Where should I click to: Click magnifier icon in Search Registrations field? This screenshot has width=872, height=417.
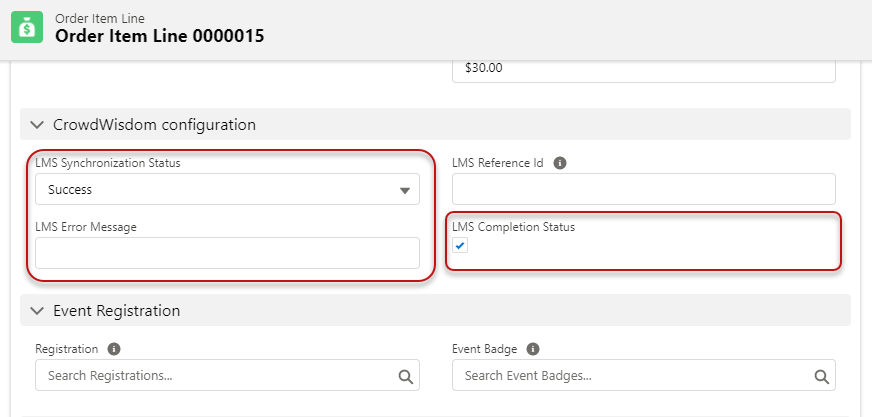coord(405,376)
